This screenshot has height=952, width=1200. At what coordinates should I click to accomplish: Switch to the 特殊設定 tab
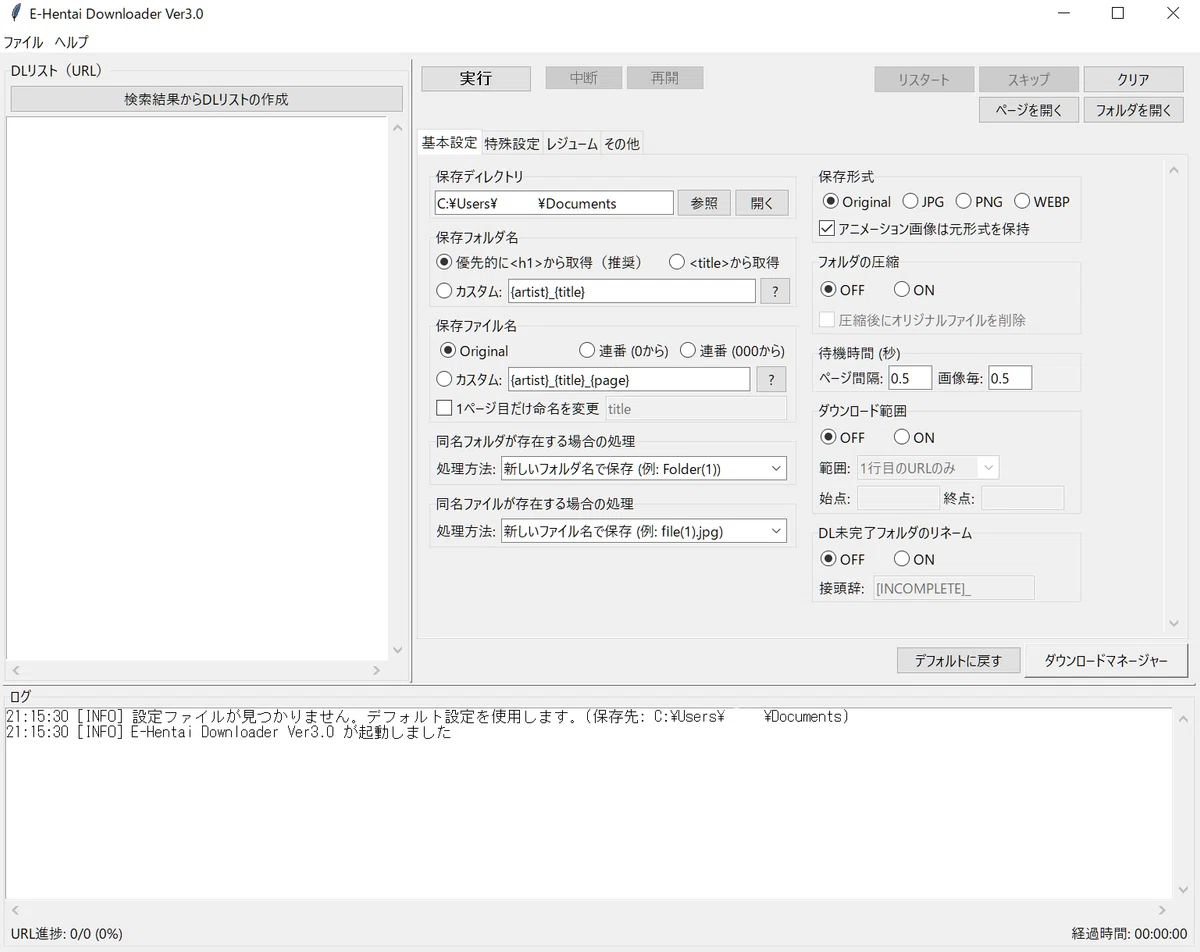tap(512, 144)
